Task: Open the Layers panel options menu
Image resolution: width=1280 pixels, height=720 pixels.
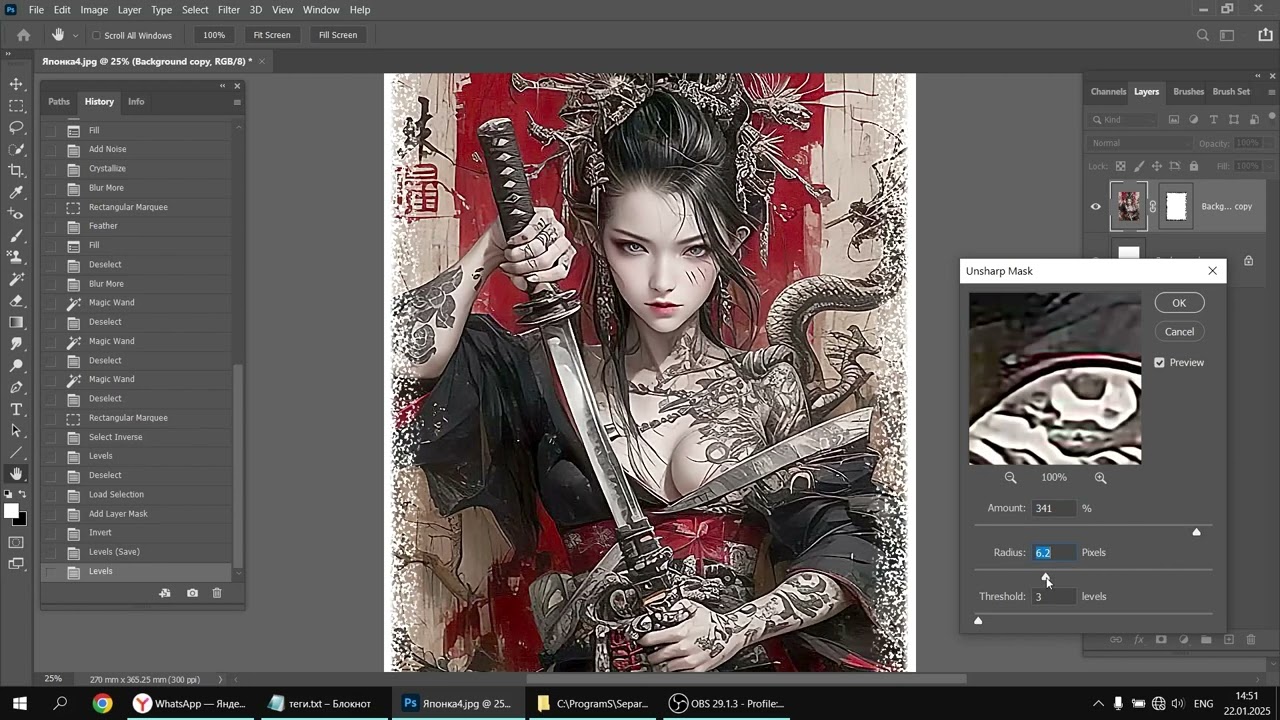Action: (1271, 92)
